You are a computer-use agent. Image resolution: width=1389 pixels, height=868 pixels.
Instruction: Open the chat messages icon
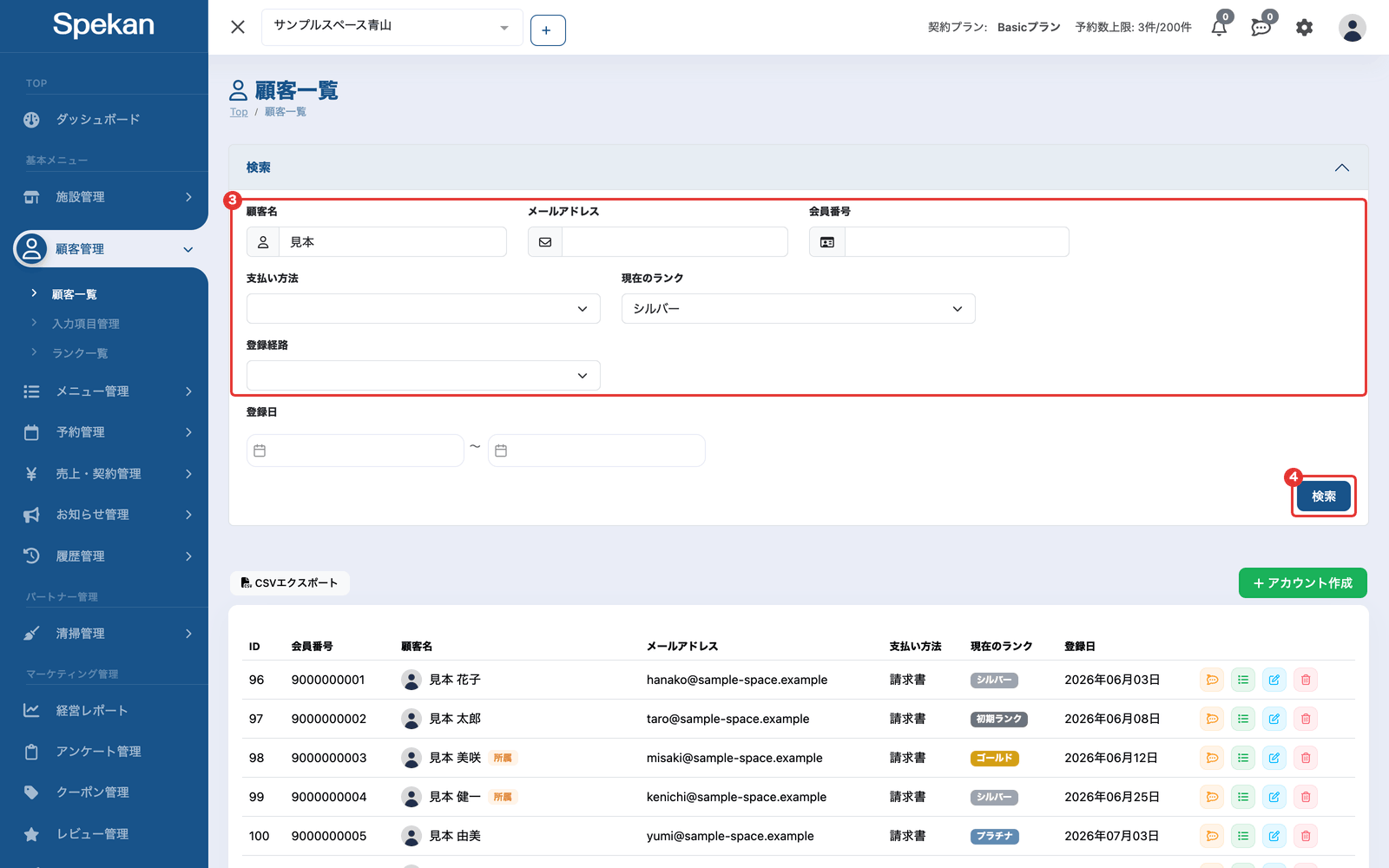(x=1261, y=27)
